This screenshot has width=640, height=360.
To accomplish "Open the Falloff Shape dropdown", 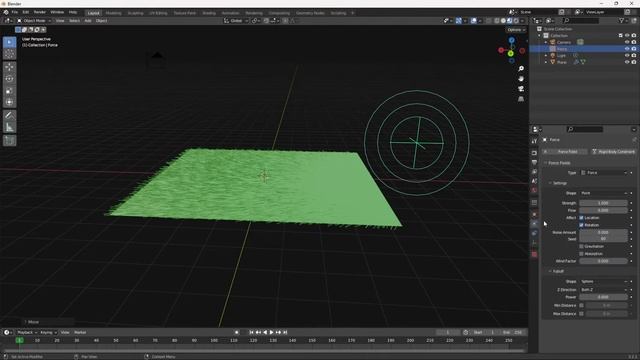I will pos(604,281).
